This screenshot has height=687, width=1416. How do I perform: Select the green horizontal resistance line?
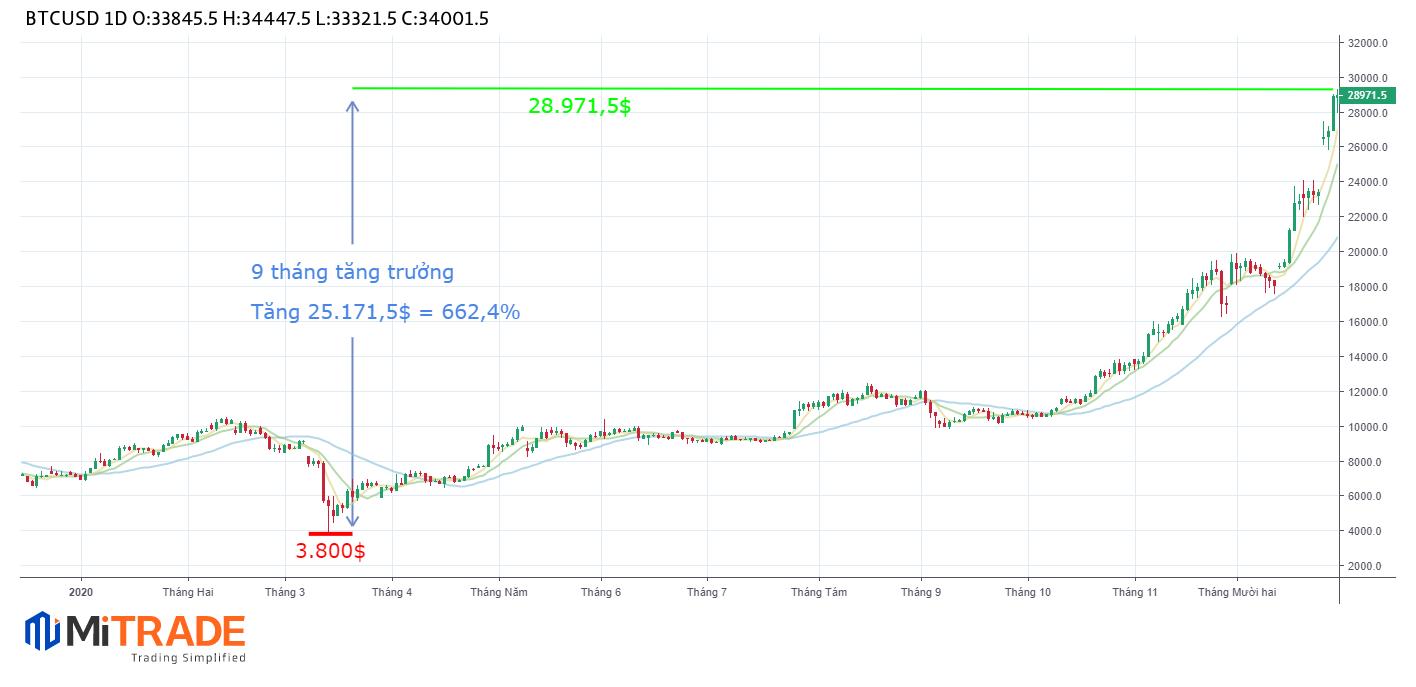point(800,88)
